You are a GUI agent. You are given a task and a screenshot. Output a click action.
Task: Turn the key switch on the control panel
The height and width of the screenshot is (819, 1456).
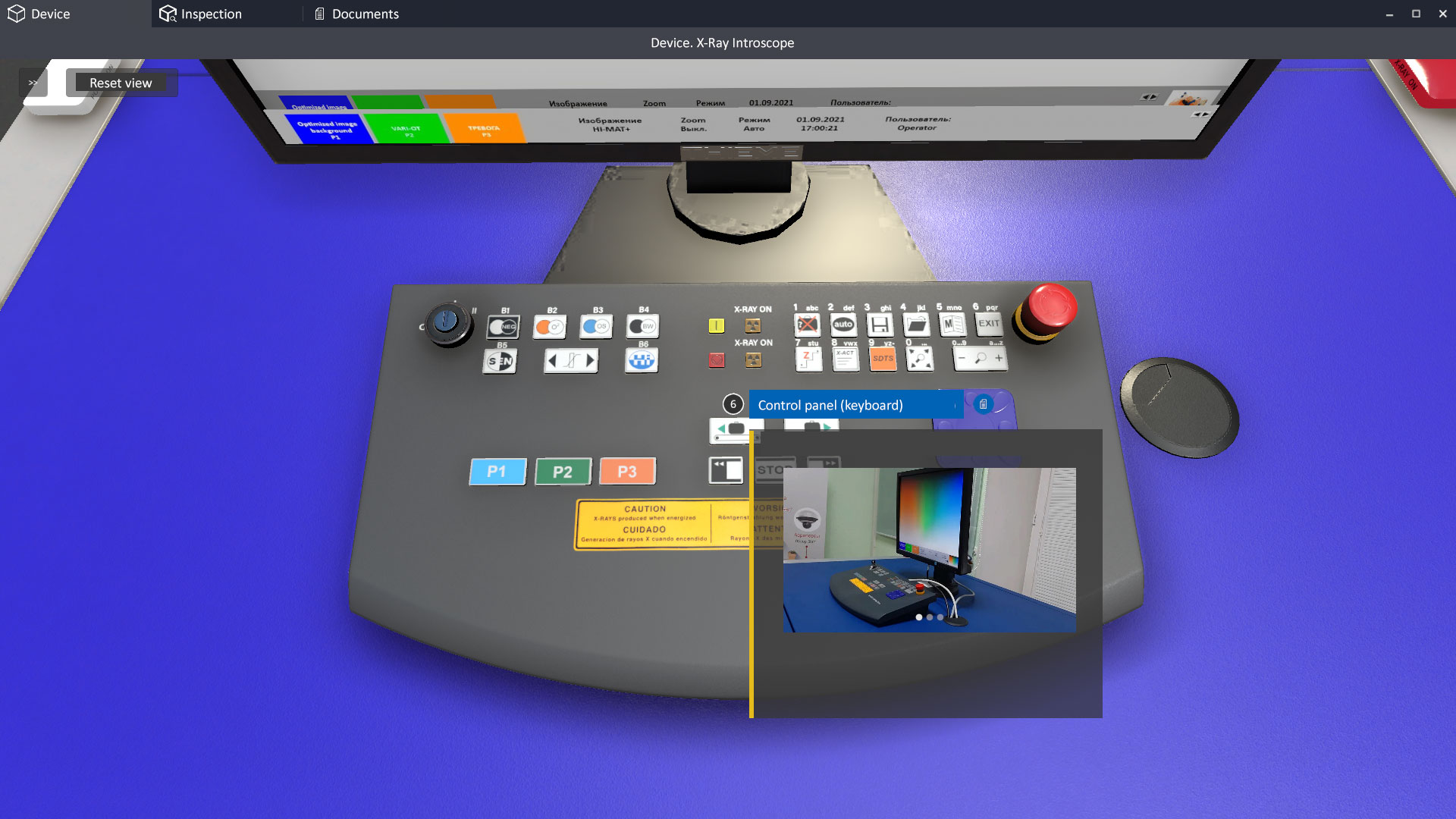click(447, 323)
